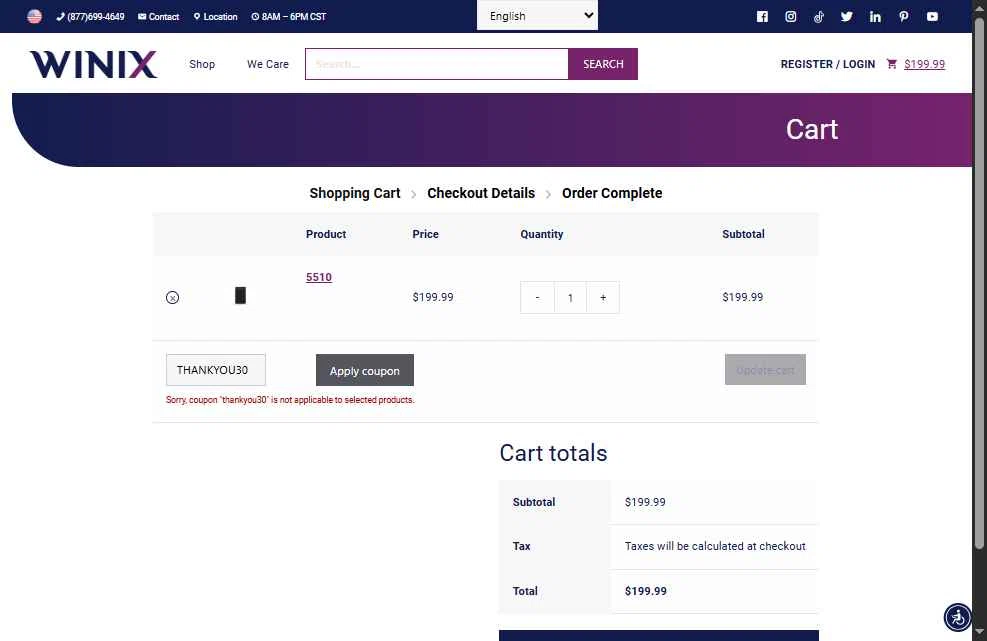This screenshot has width=987, height=641.
Task: Open the Twitter social icon
Action: 847,16
